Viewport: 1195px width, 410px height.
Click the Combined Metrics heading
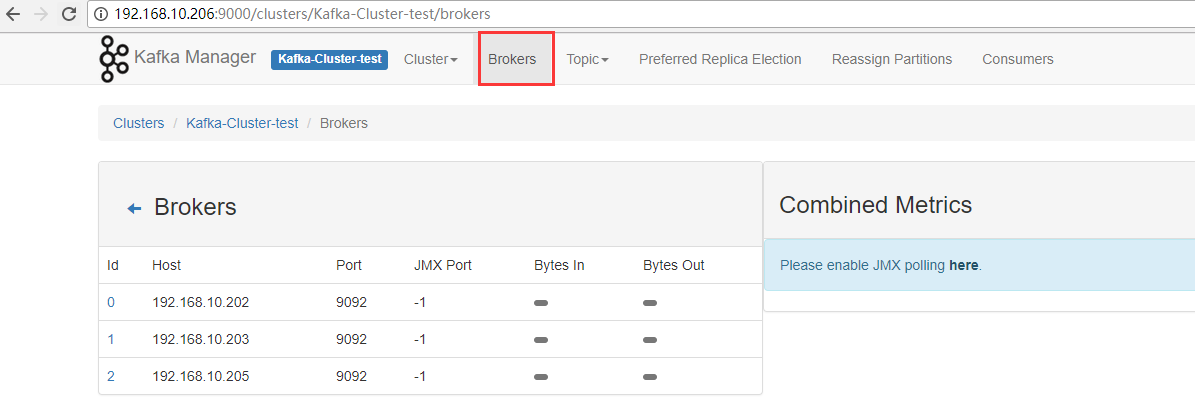point(876,204)
